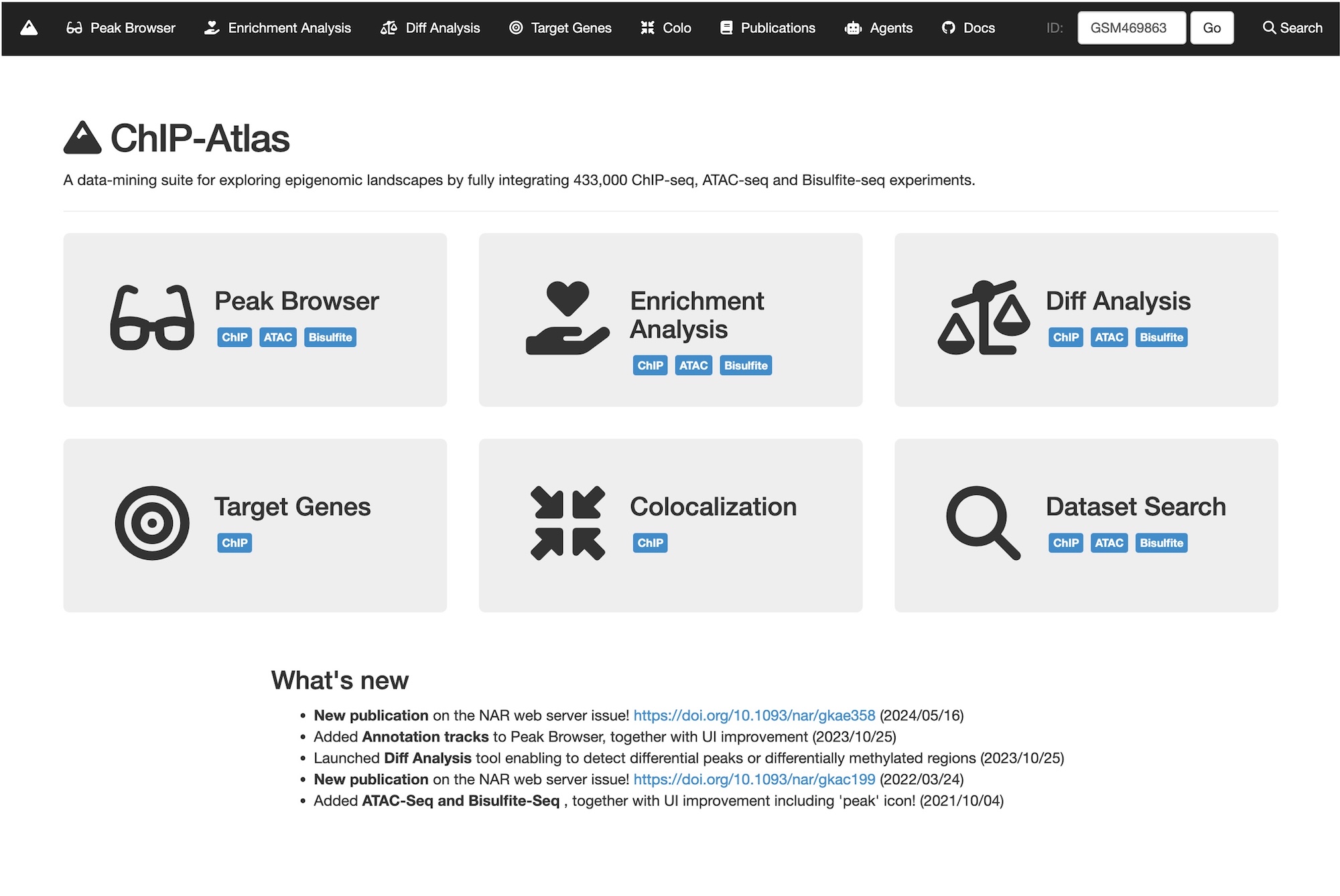The width and height of the screenshot is (1340, 896).
Task: Click Bisulfite badge on Peak Browser card
Action: pyautogui.click(x=330, y=338)
